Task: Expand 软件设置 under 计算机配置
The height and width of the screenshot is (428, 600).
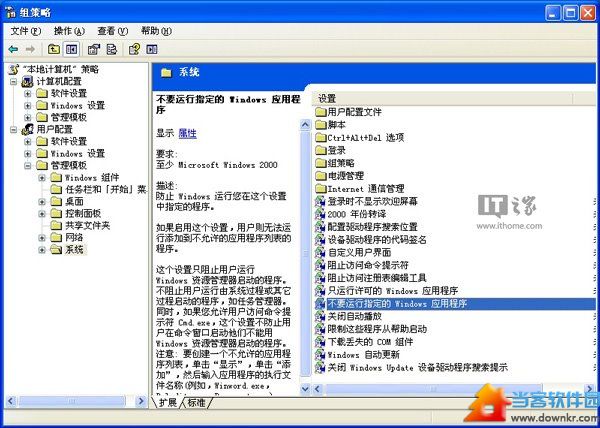Action: 28,94
